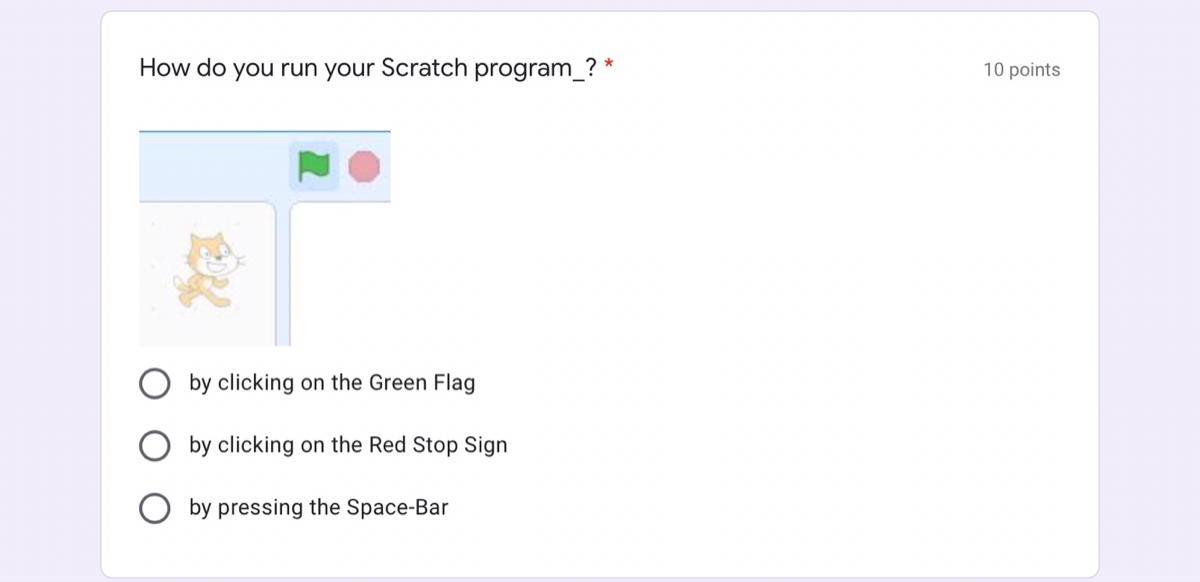This screenshot has width=1200, height=582.
Task: Click the 'Red Stop Sign' words in second option
Action: [x=438, y=445]
